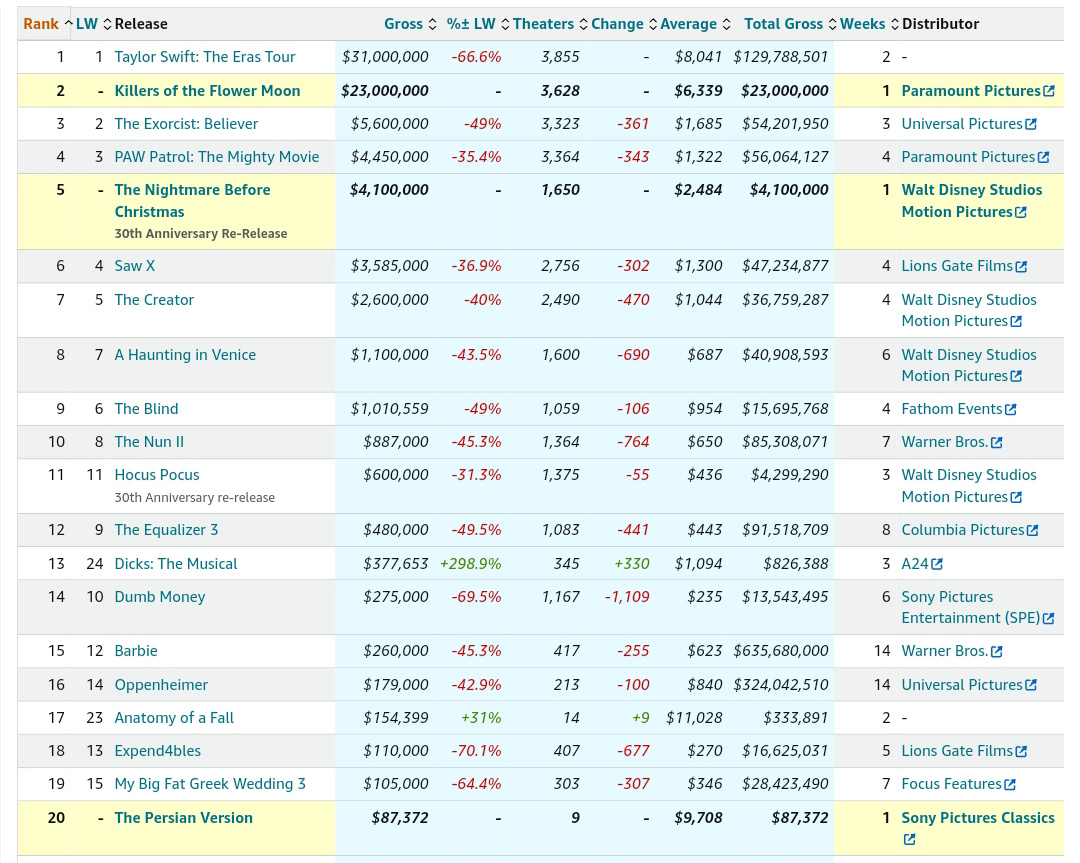Click the sort arrows beside the Change header

point(653,24)
